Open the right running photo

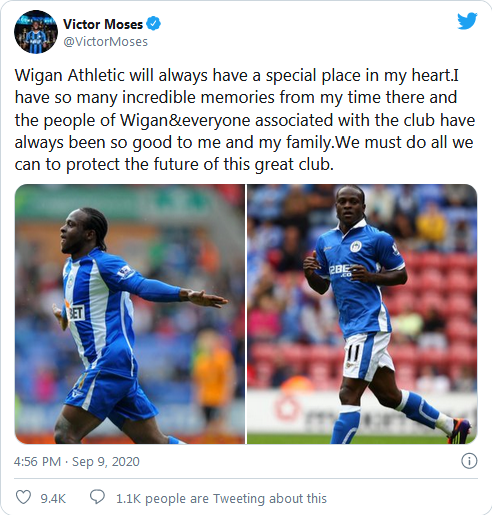click(x=362, y=314)
